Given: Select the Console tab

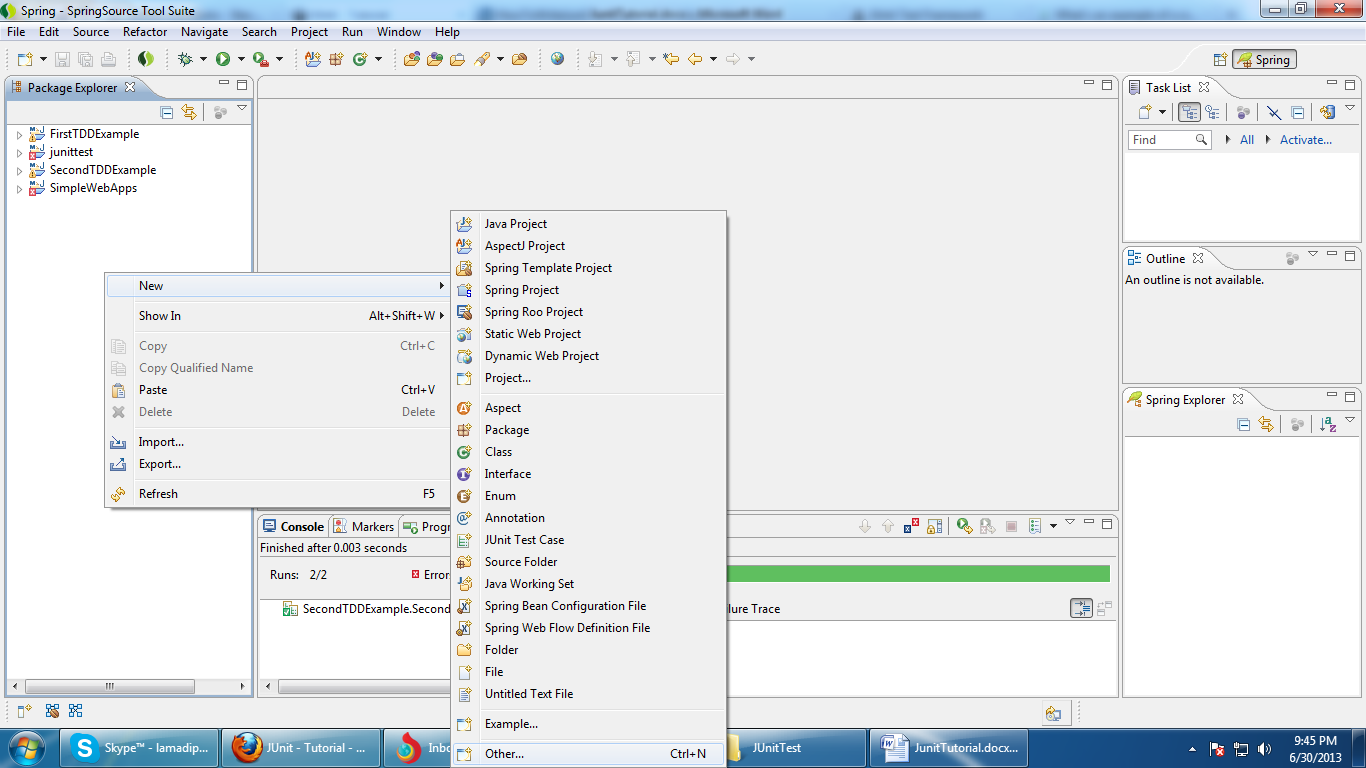Looking at the screenshot, I should coord(293,527).
